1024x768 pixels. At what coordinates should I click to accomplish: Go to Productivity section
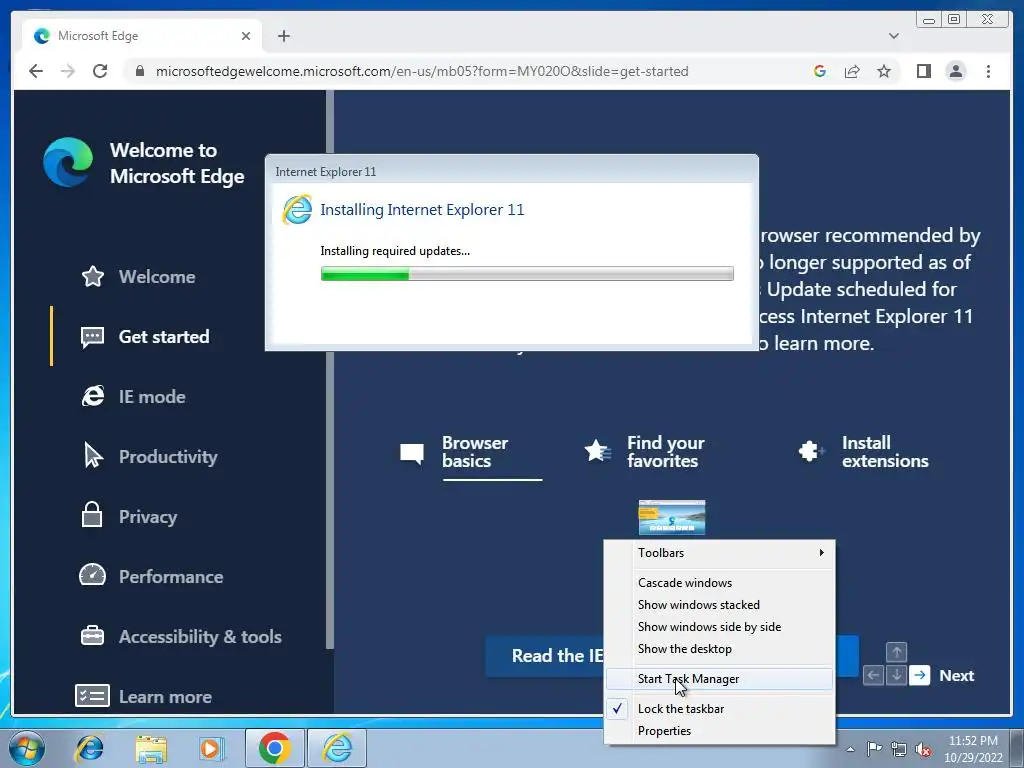point(168,456)
